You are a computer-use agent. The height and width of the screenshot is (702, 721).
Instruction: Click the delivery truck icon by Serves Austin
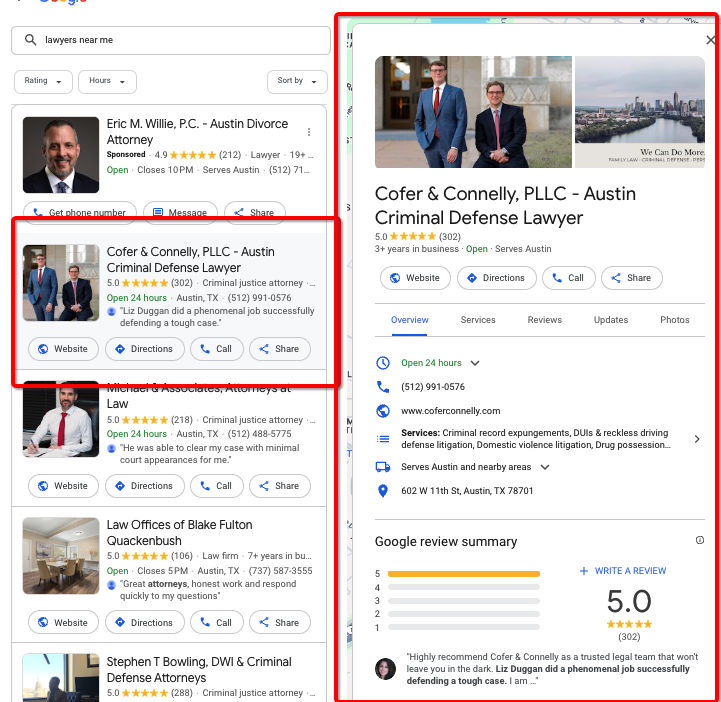(x=382, y=467)
